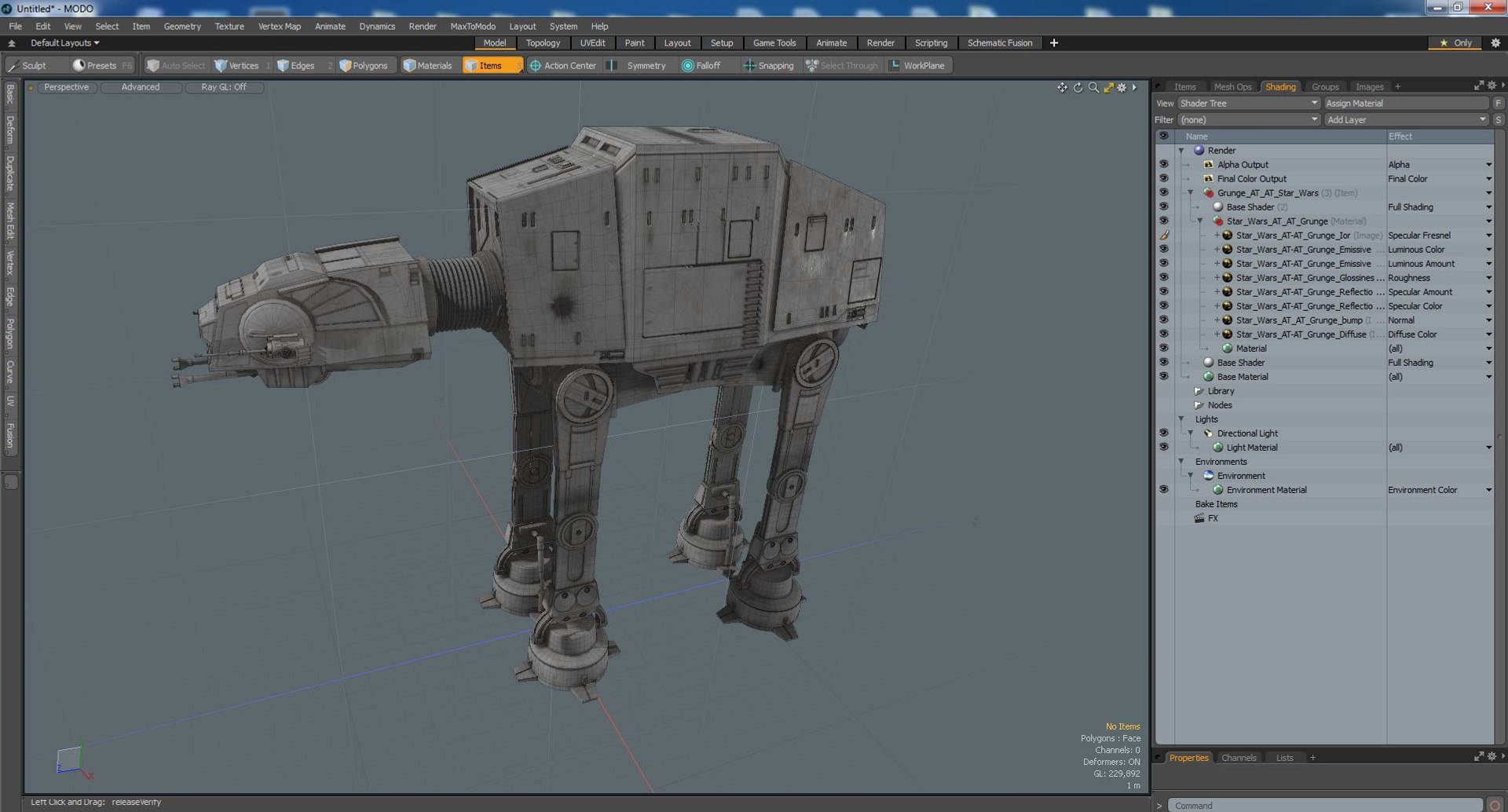Hide the Grunge_Diffuse Diffuse Color layer
This screenshot has width=1508, height=812.
(1164, 335)
